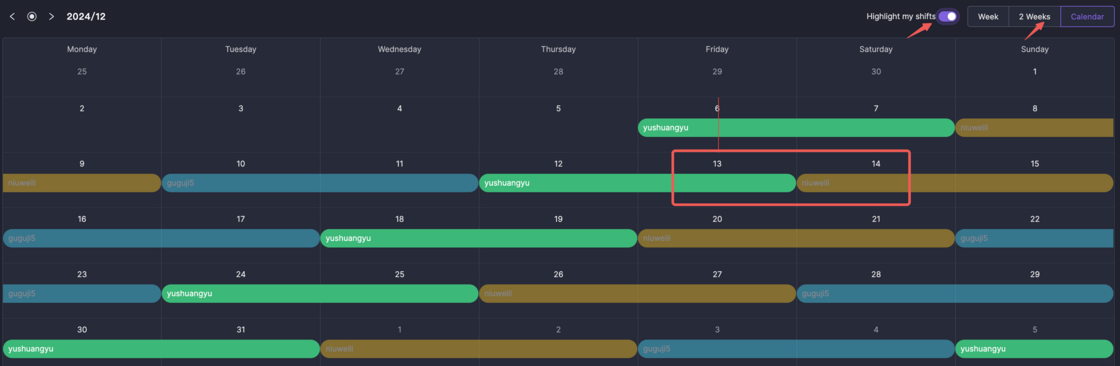Click the Sunday column header
Screen dimensions: 1120x366
pos(1034,49)
